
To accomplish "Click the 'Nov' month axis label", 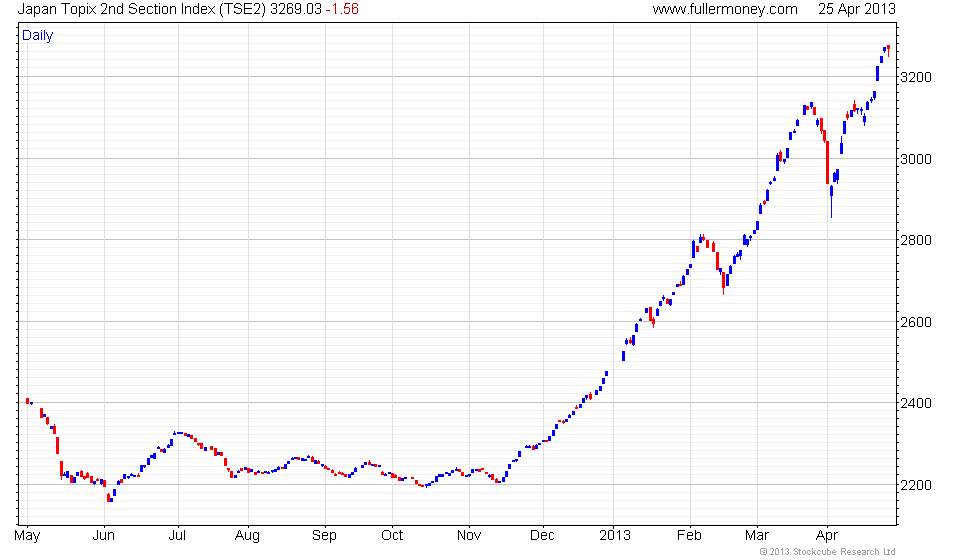I will 469,535.
